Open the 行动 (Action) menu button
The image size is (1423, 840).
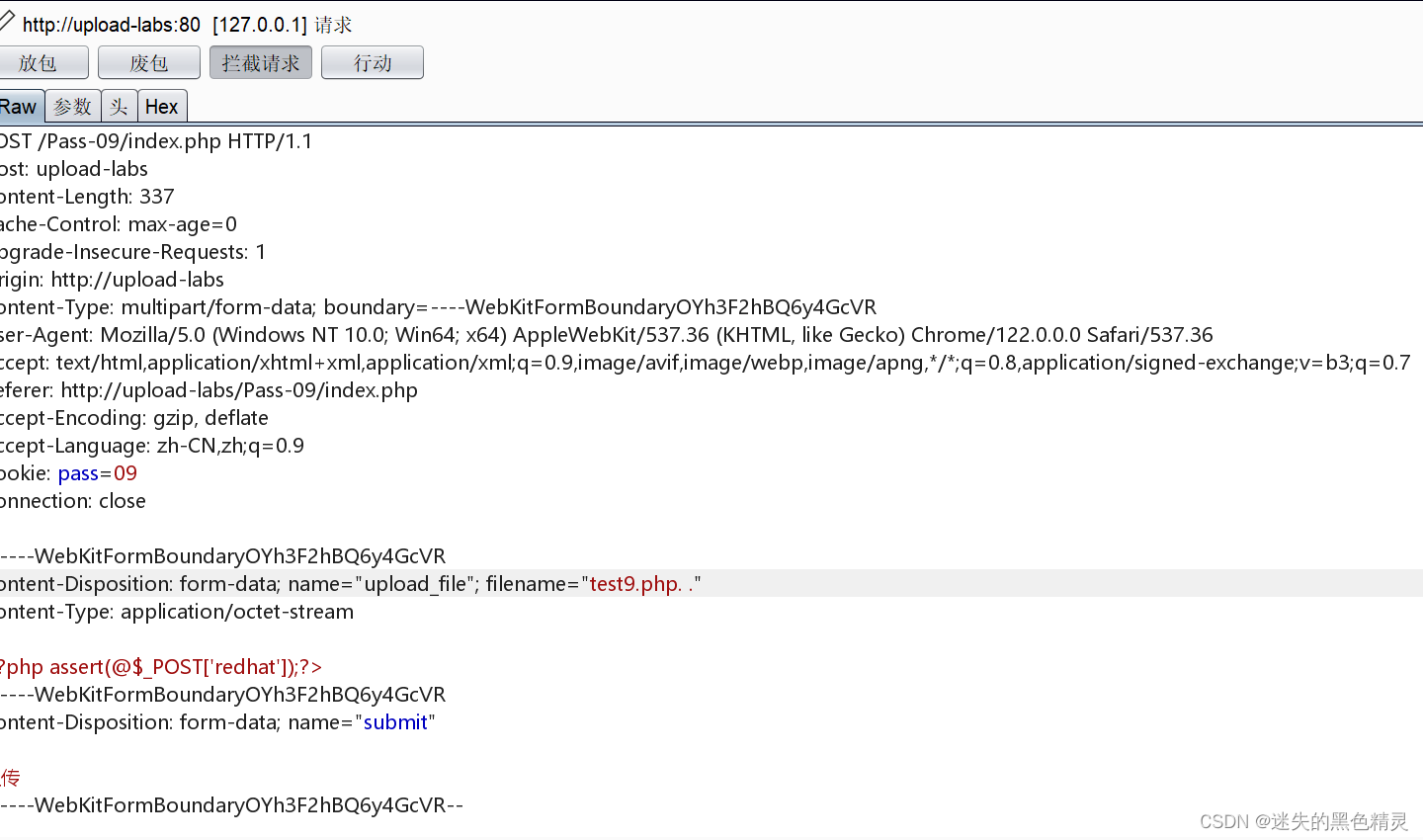[373, 62]
